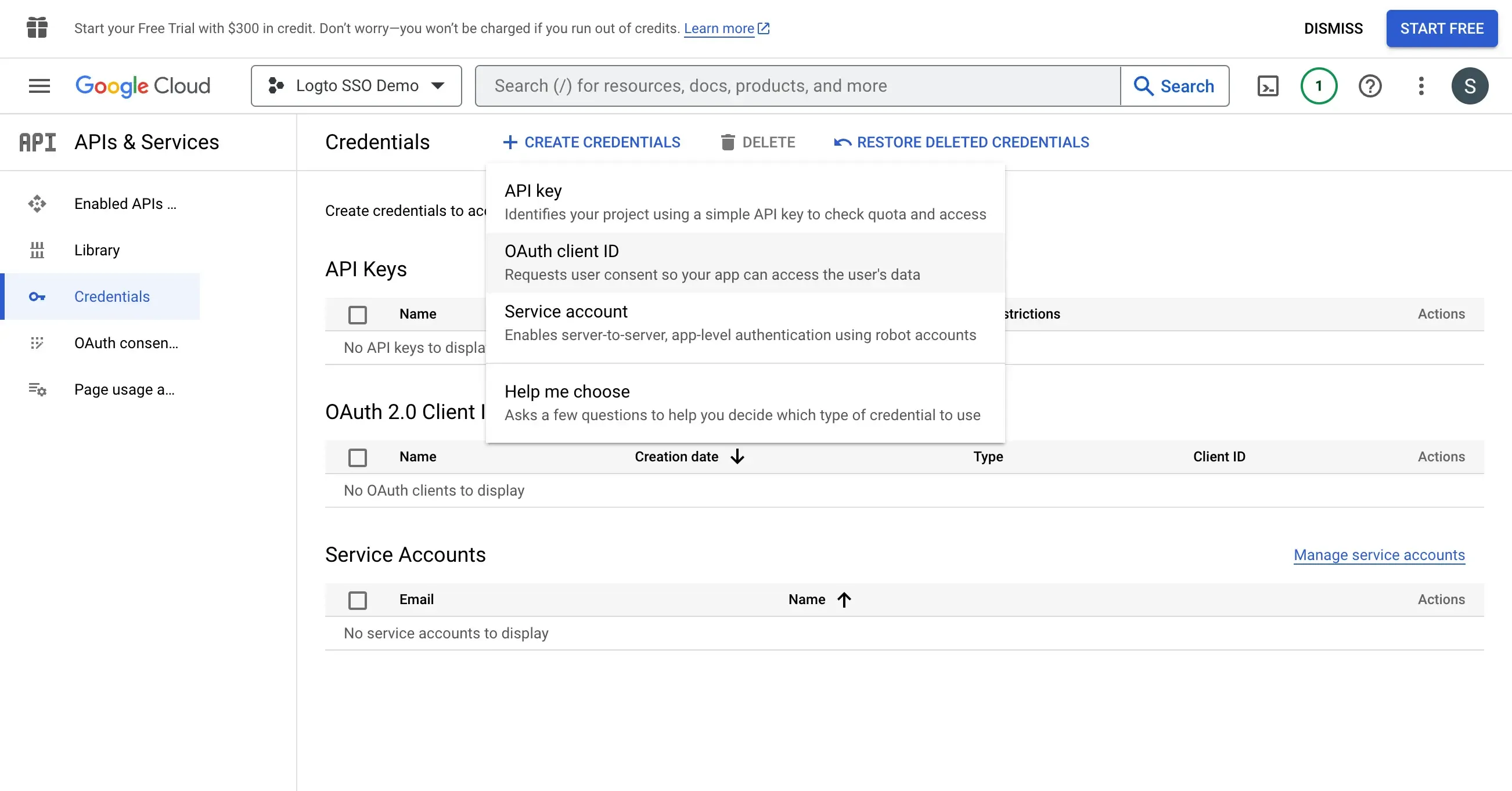Toggle the Email column checkbox in Service Accounts

pyautogui.click(x=357, y=599)
